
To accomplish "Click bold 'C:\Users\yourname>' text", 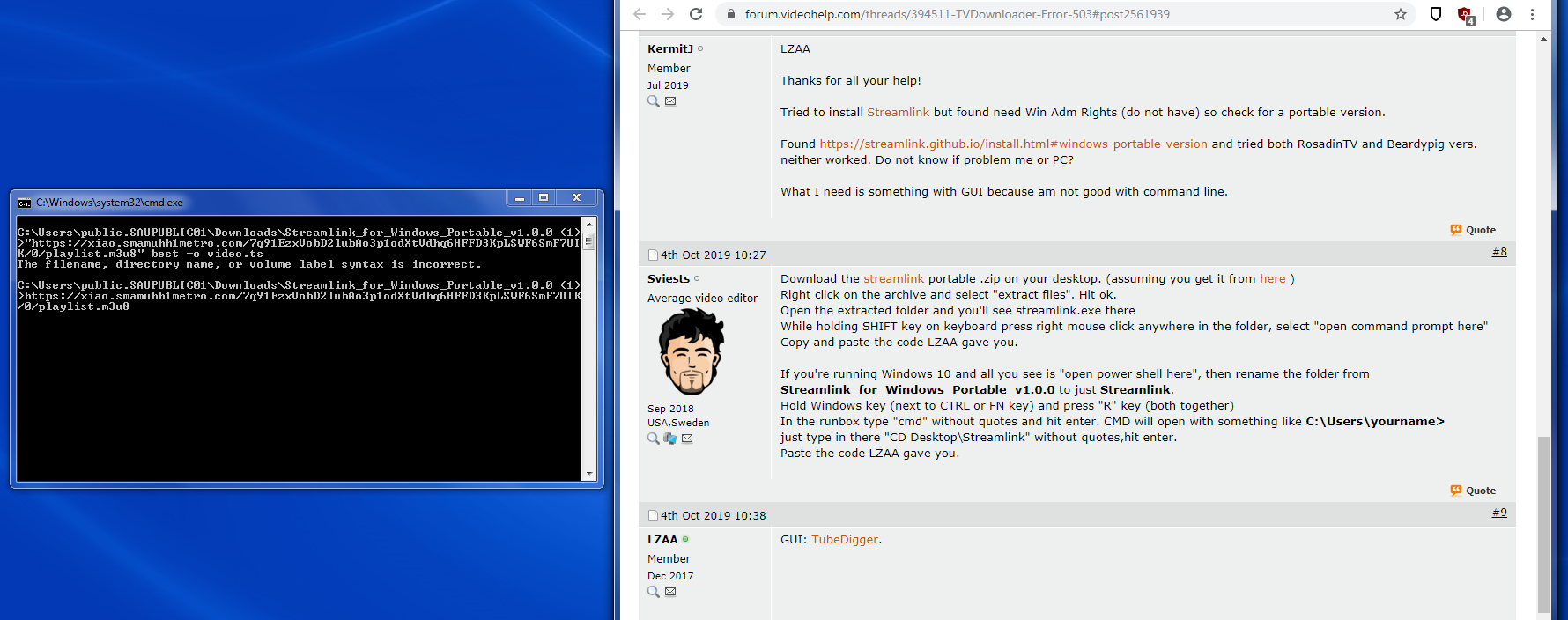I will click(x=1375, y=422).
